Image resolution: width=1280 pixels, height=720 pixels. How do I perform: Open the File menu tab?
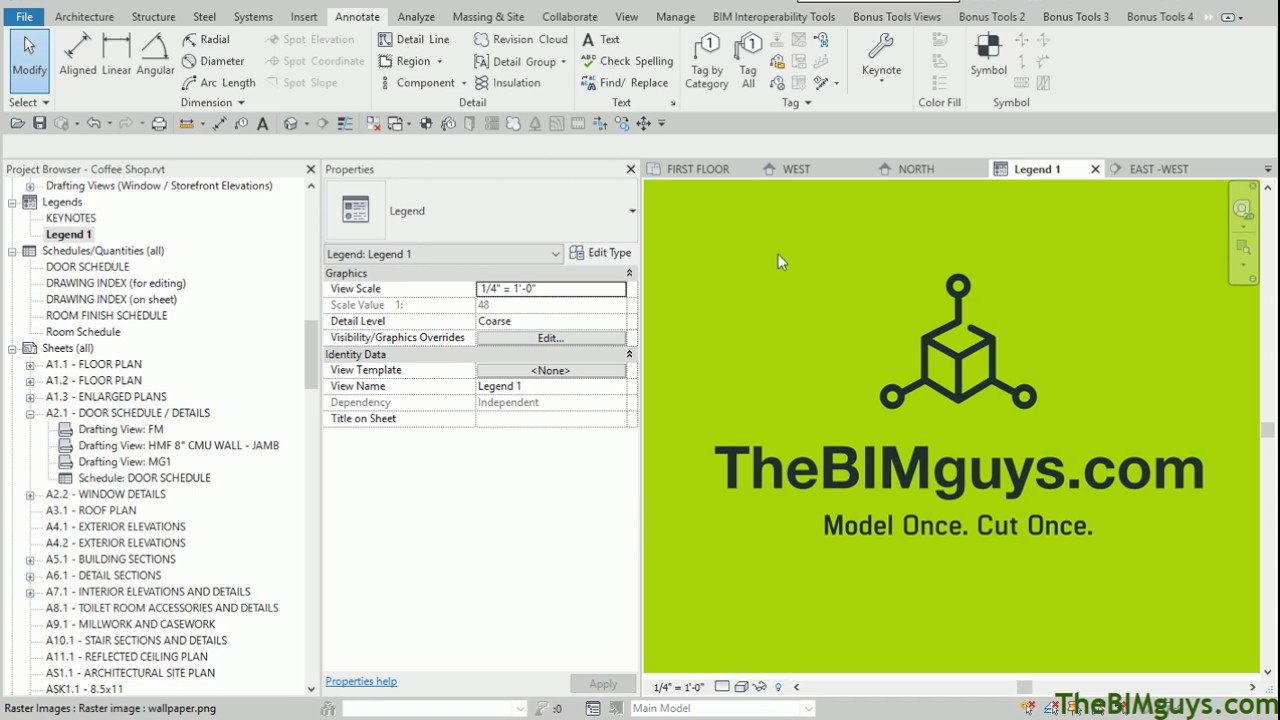[24, 17]
